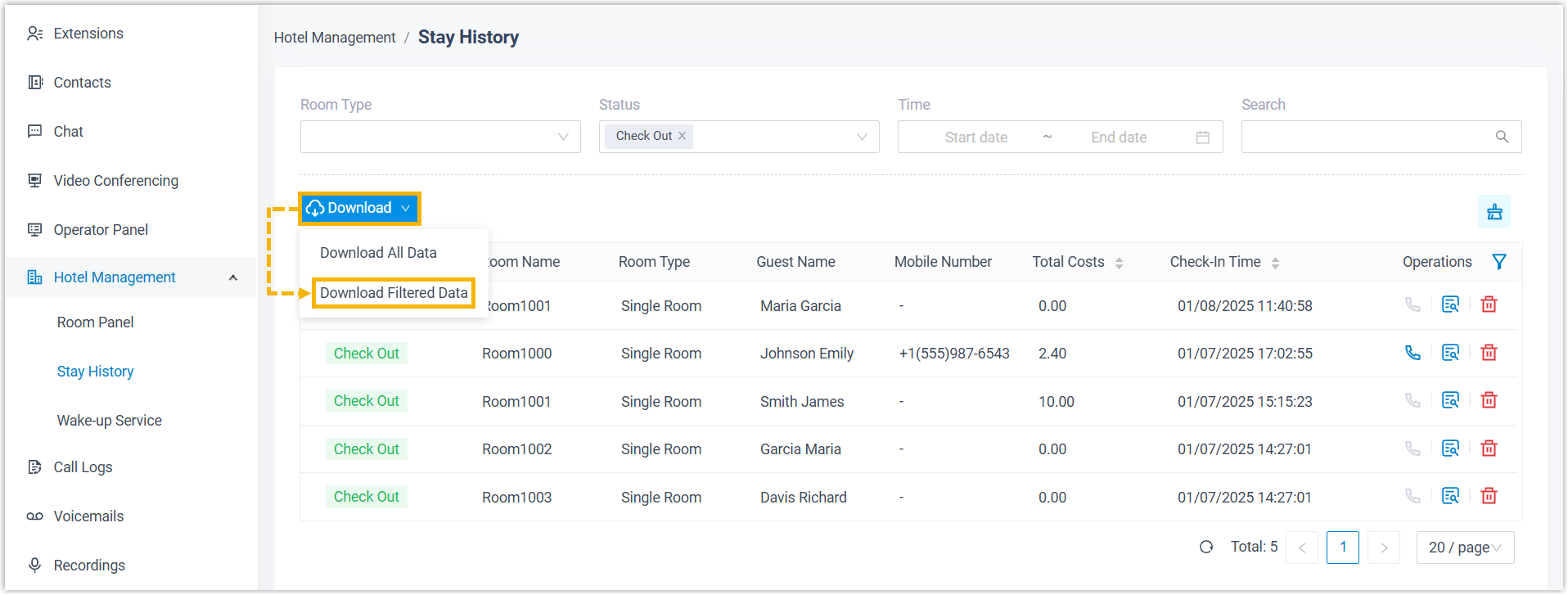This screenshot has width=1568, height=595.
Task: View details of Garcia Maria's stay
Action: tap(1450, 449)
